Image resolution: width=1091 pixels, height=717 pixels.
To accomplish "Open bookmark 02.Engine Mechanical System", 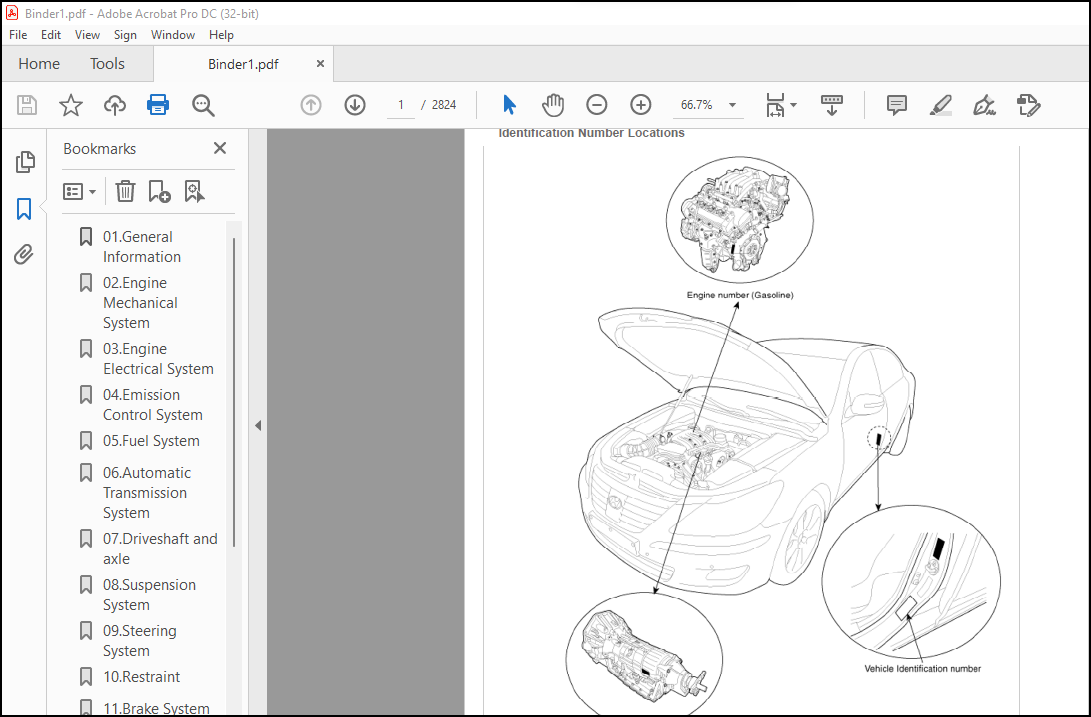I will (x=140, y=303).
